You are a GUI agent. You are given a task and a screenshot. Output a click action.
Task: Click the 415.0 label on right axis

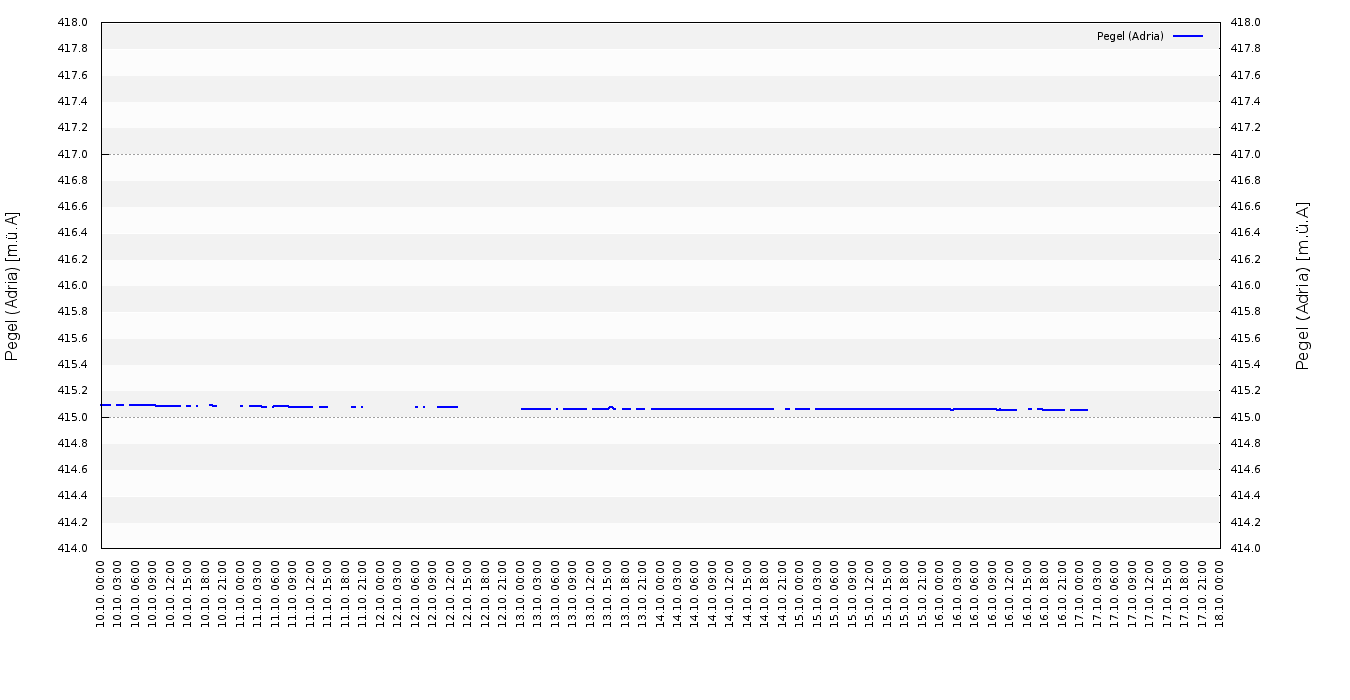pos(1245,417)
